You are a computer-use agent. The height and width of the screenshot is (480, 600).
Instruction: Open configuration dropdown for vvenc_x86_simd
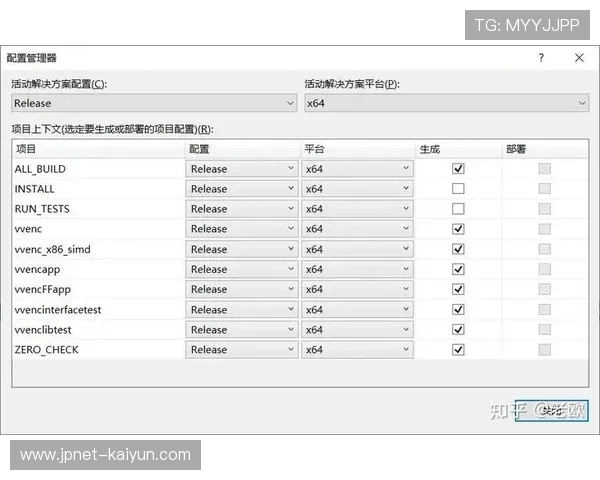point(242,249)
